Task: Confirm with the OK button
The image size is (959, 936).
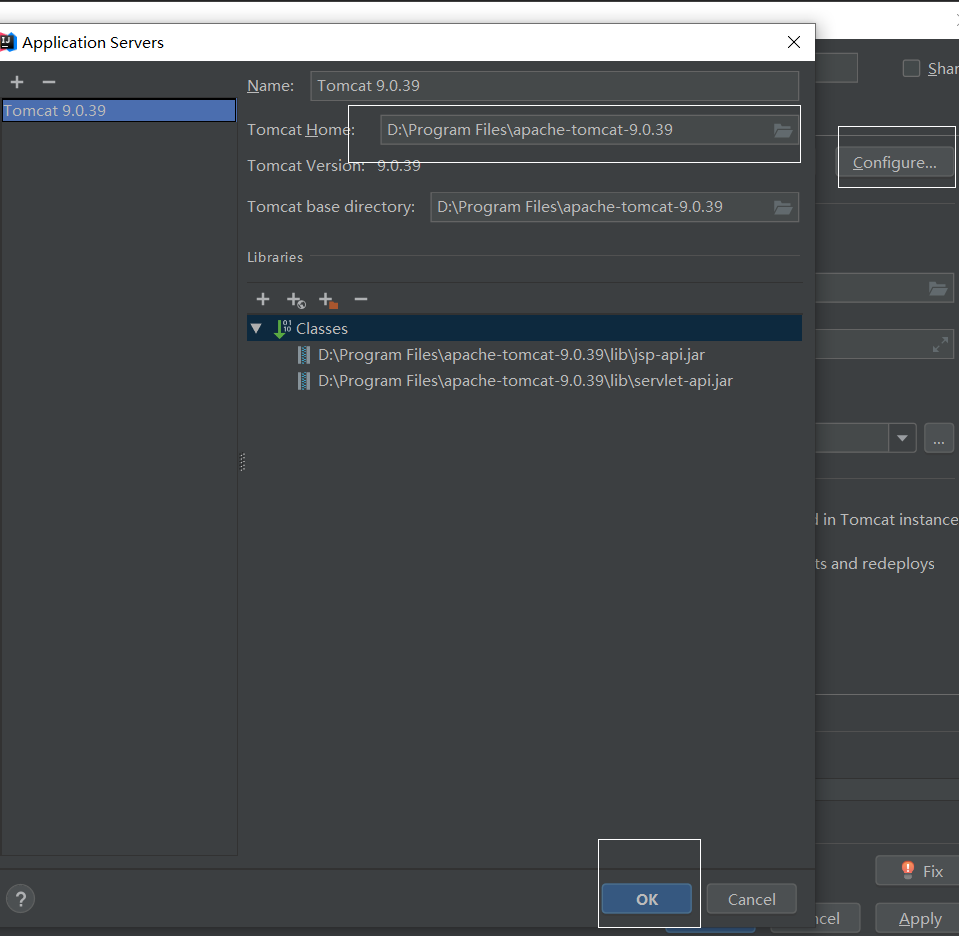Action: [647, 899]
